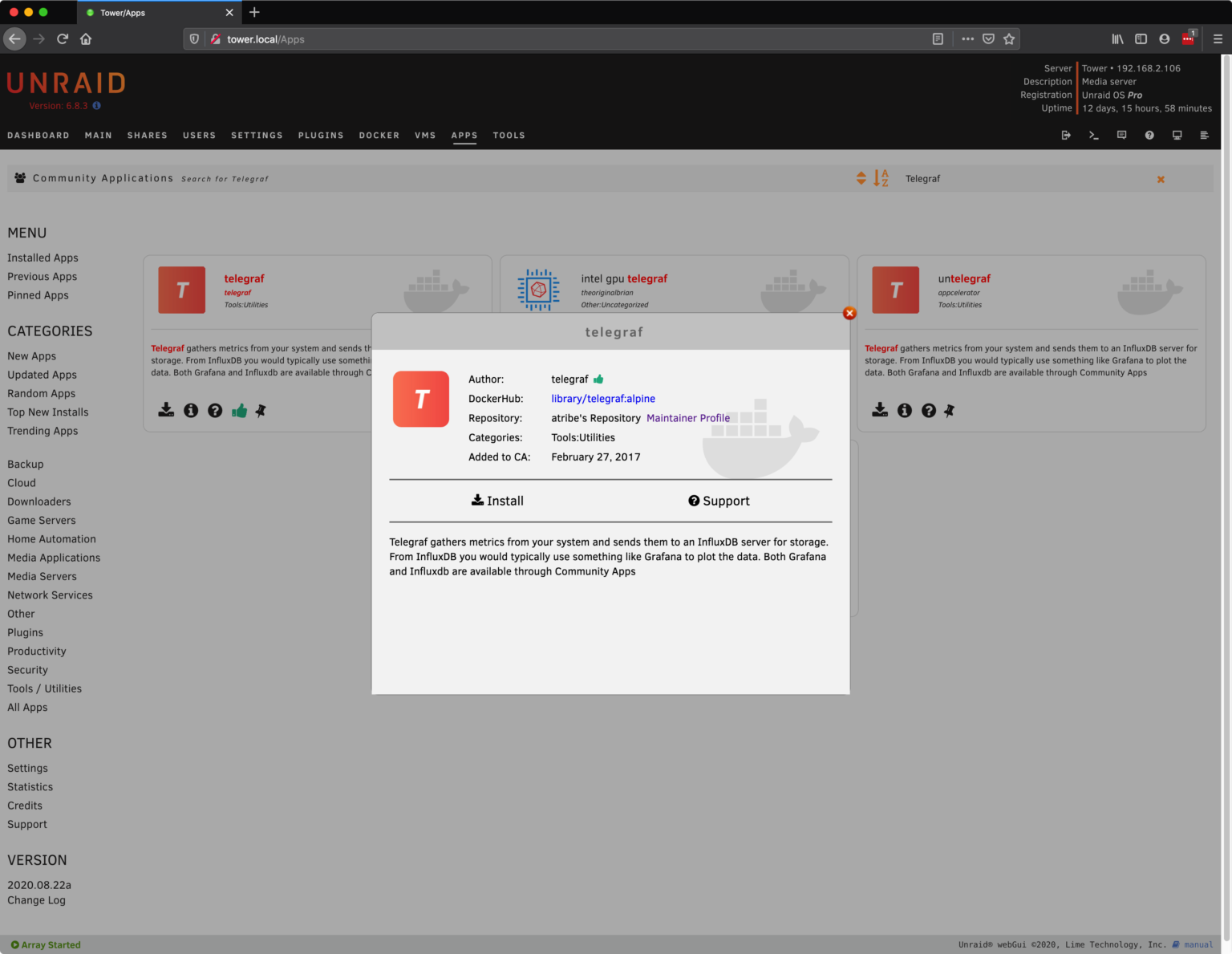Open the terminal icon in Unraid header
Image resolution: width=1232 pixels, height=954 pixels.
click(1093, 135)
